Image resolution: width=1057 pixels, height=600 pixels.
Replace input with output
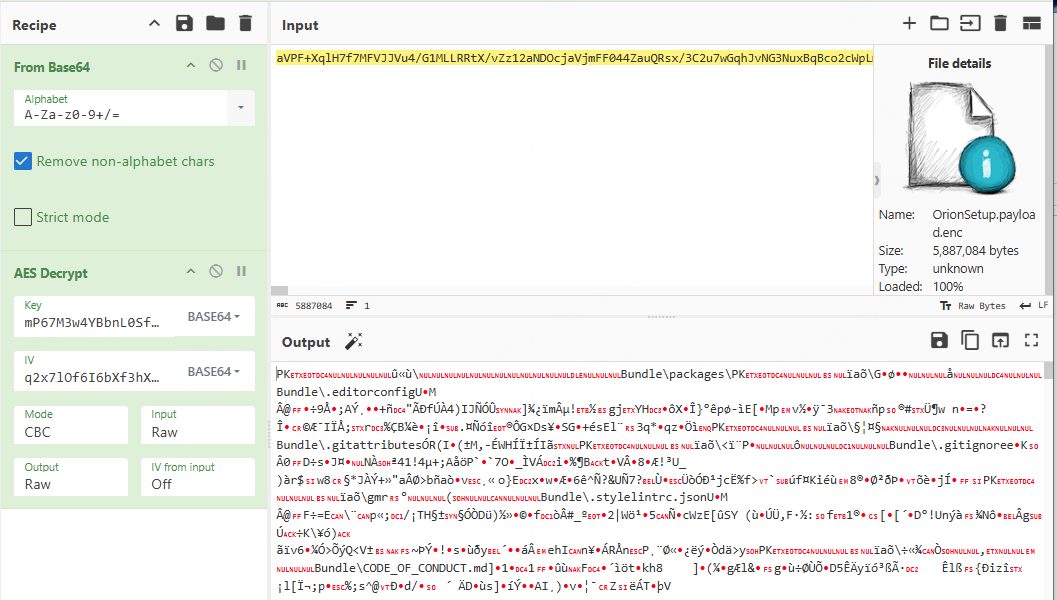pos(1000,340)
